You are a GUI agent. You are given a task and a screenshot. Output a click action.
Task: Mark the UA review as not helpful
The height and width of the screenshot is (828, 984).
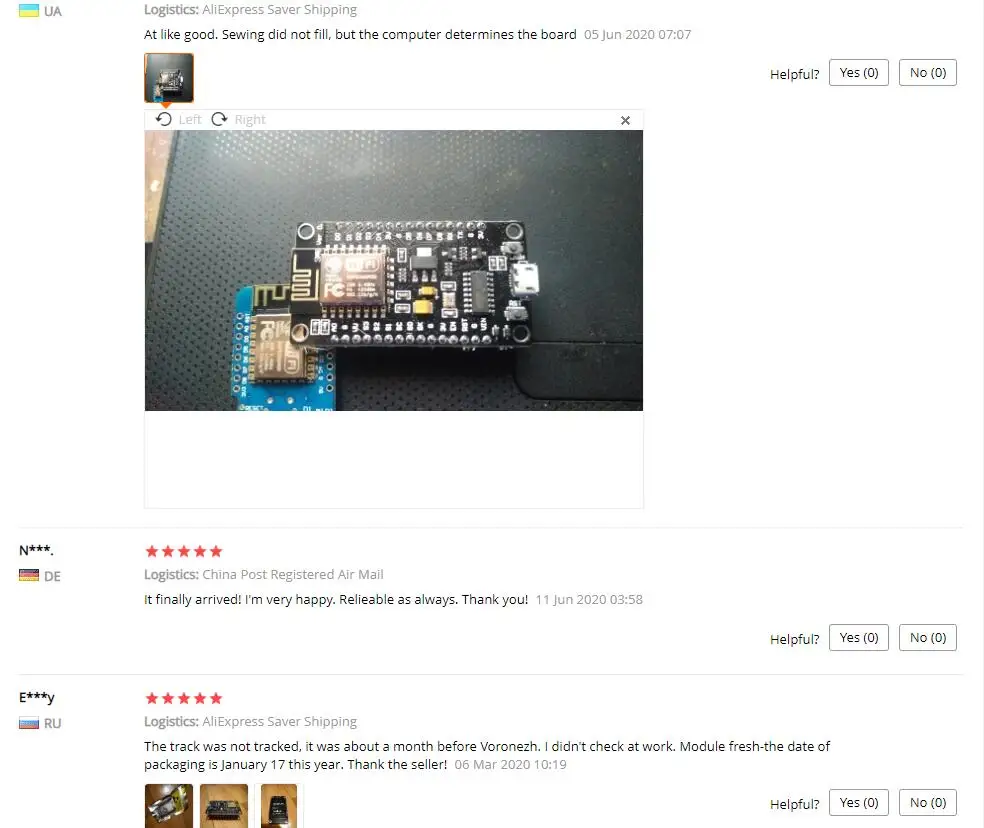(928, 73)
